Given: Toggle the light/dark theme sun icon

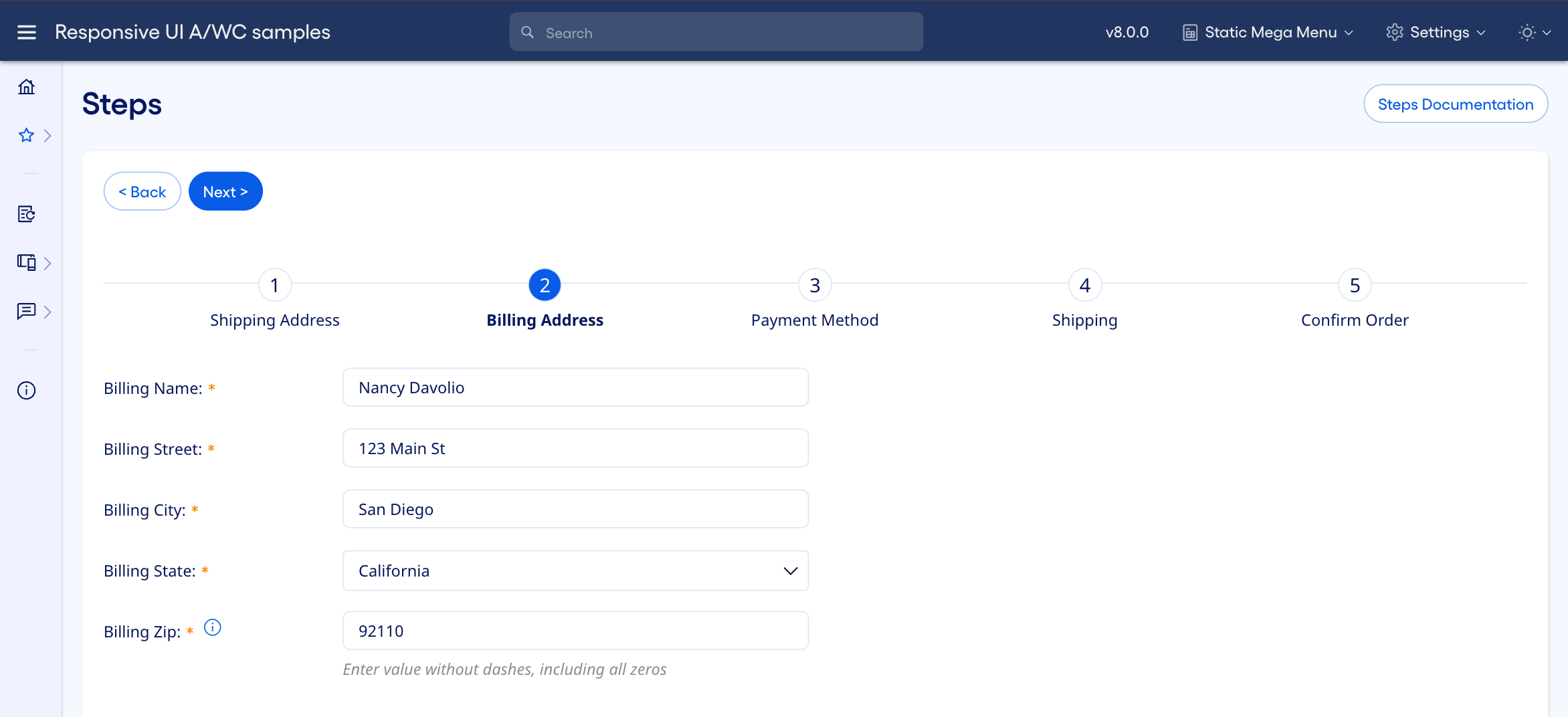Looking at the screenshot, I should [x=1527, y=32].
